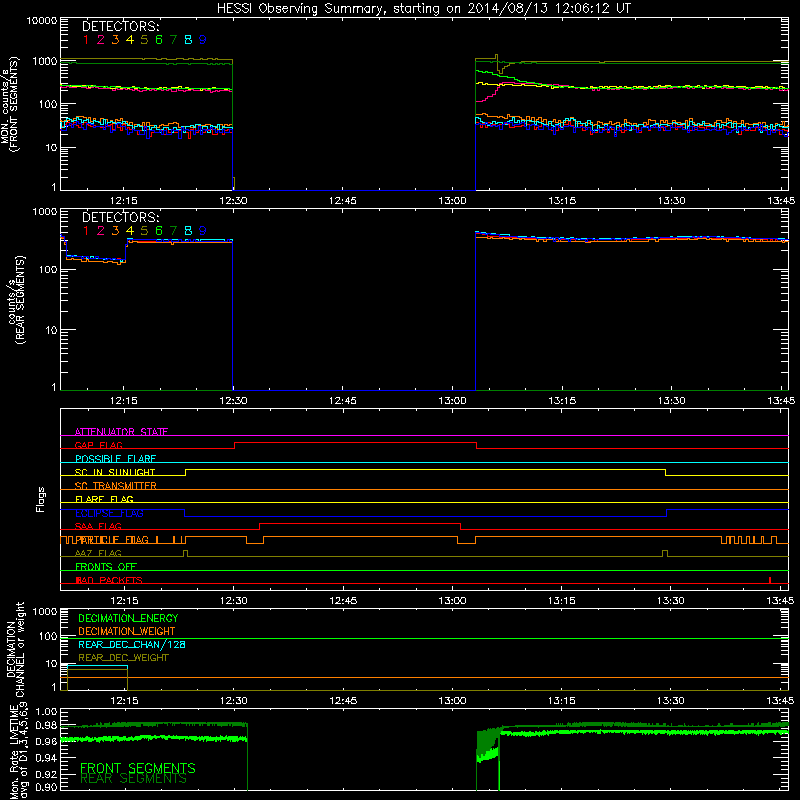Click the AAZ_FLAG label
The width and height of the screenshot is (800, 800).
click(98, 553)
